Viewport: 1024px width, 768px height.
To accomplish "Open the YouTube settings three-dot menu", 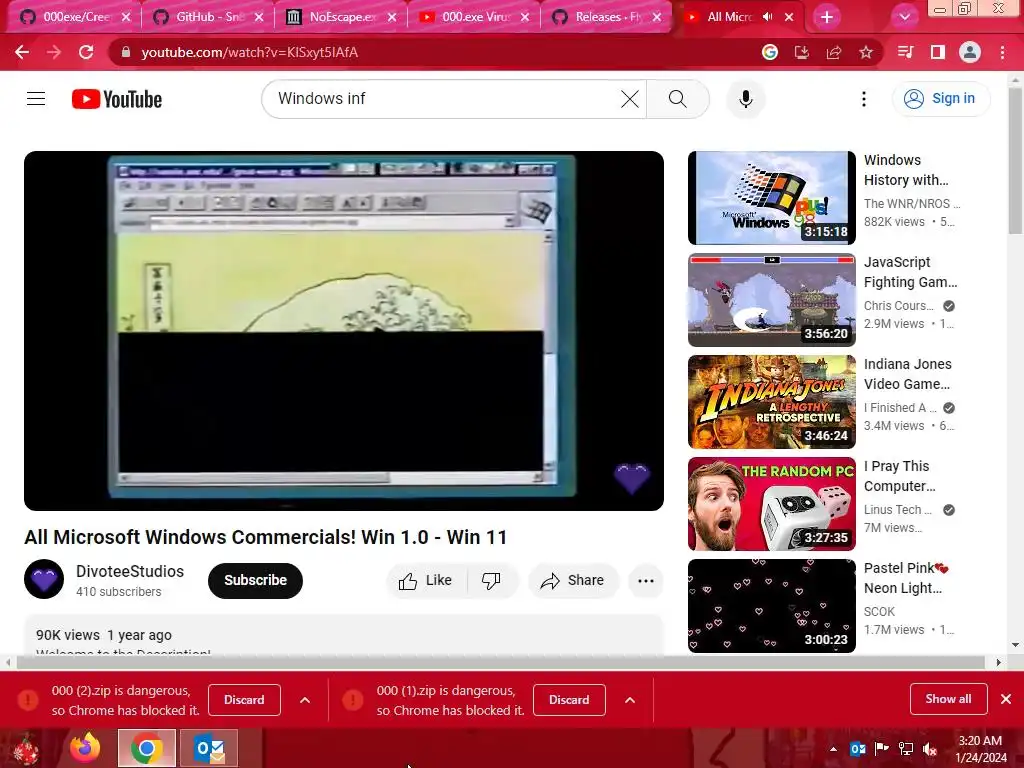I will pos(864,99).
